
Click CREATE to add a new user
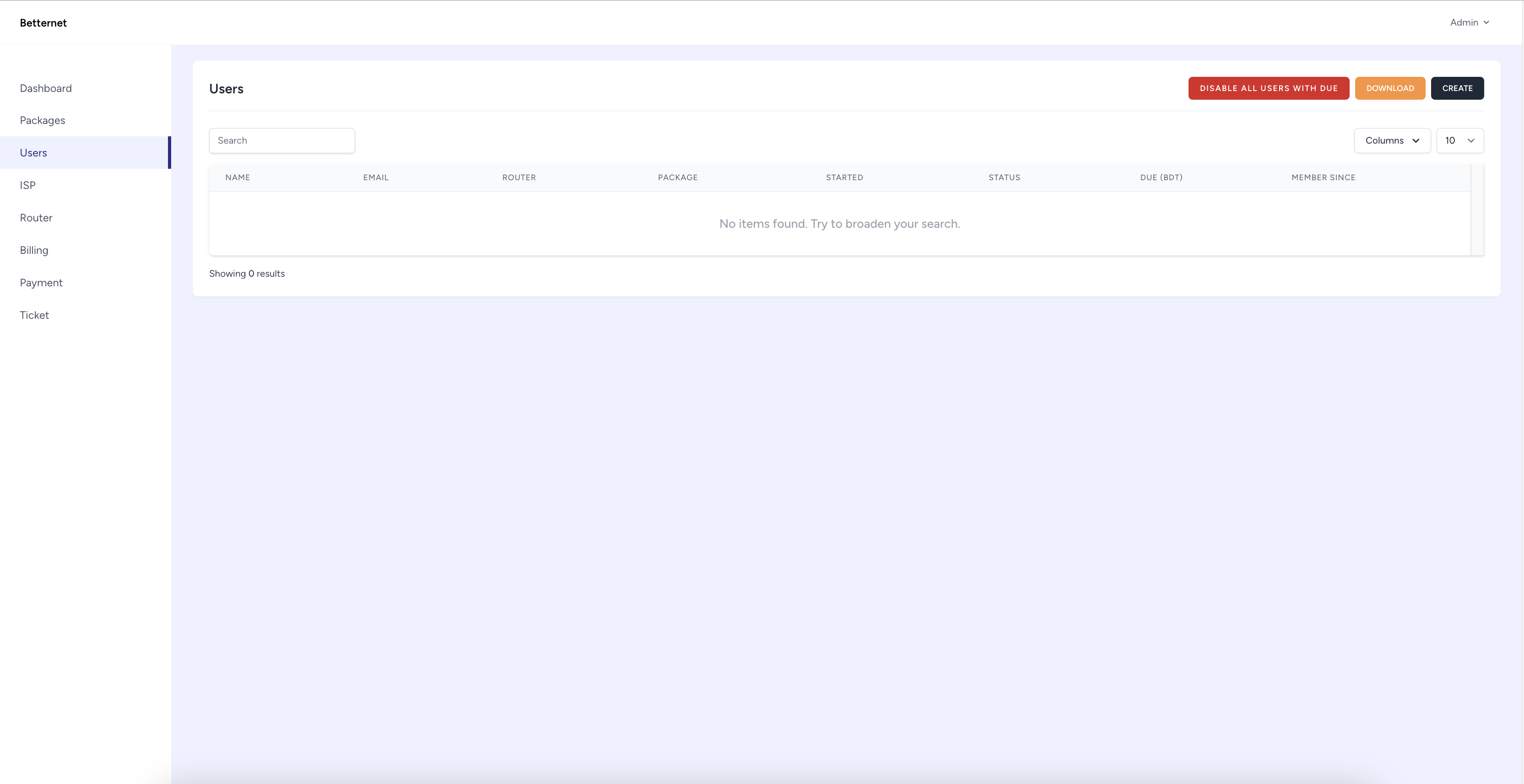pos(1457,88)
